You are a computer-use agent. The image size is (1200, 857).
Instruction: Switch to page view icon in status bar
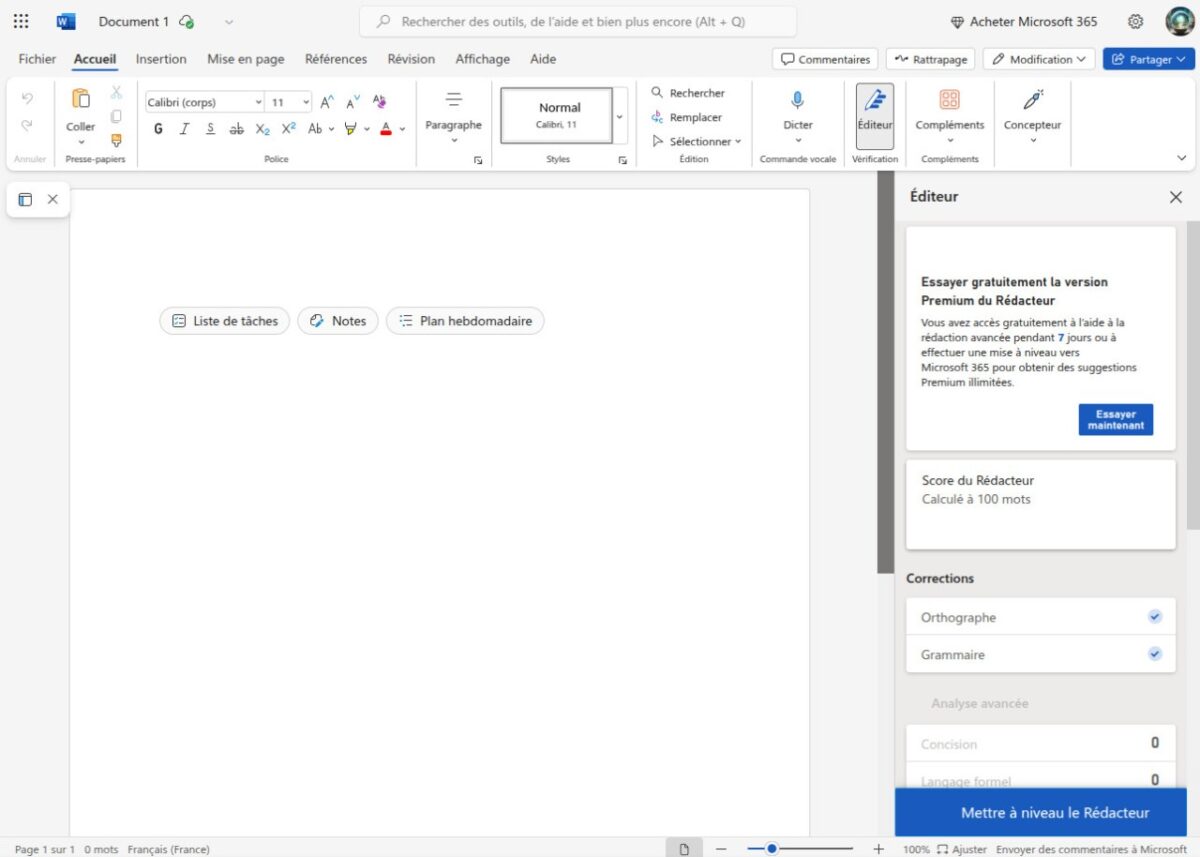pos(684,849)
